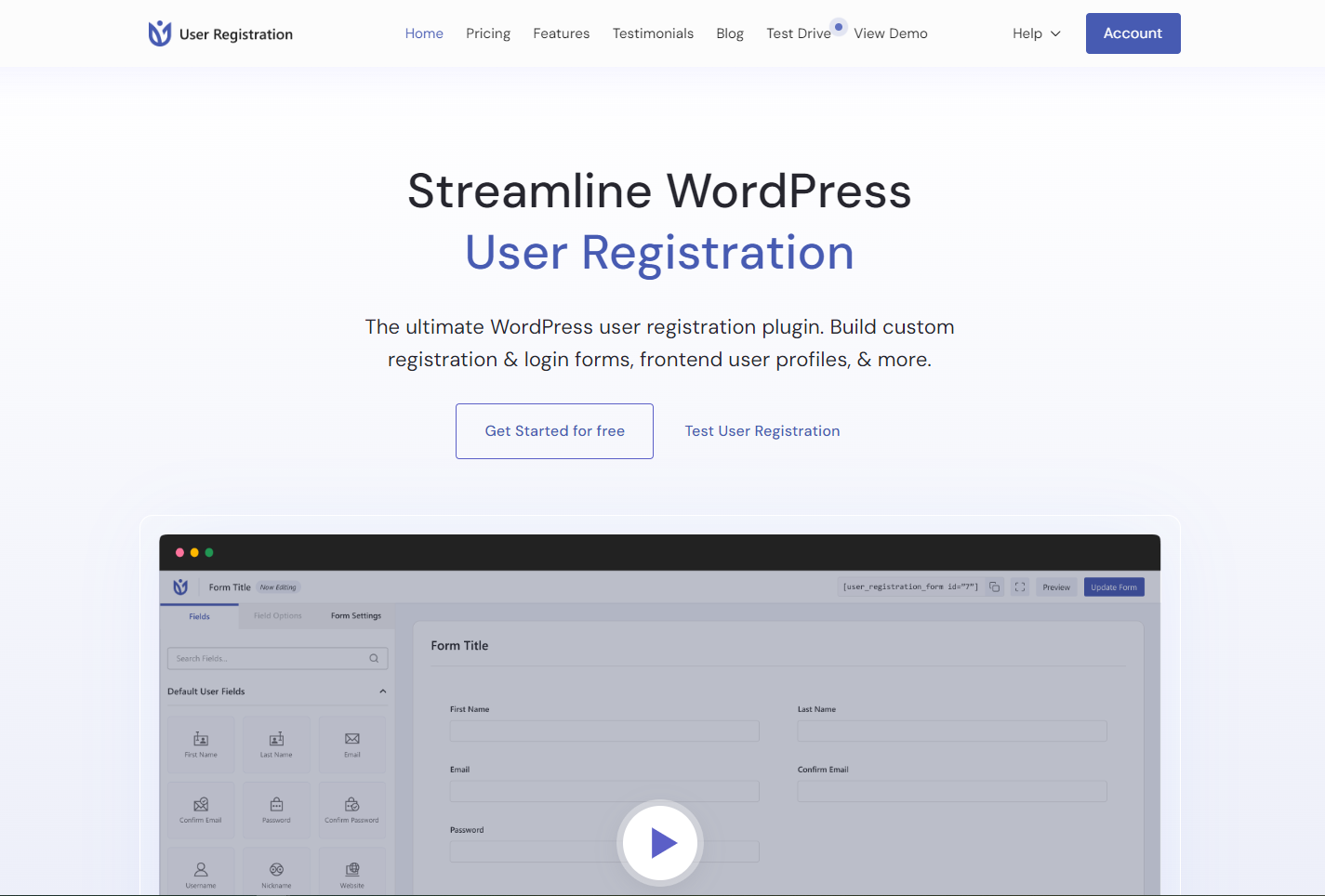Screen dimensions: 1325x896
Task: Click the Confirm Password field icon
Action: point(352,804)
